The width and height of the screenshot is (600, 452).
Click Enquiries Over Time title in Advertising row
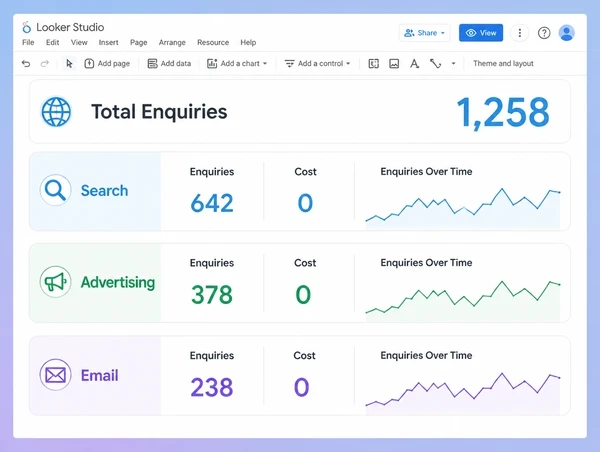coord(426,263)
